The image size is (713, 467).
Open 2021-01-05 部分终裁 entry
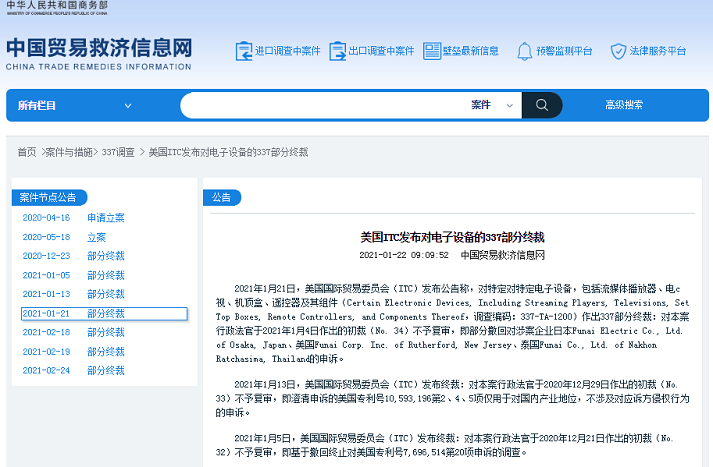[x=74, y=275]
